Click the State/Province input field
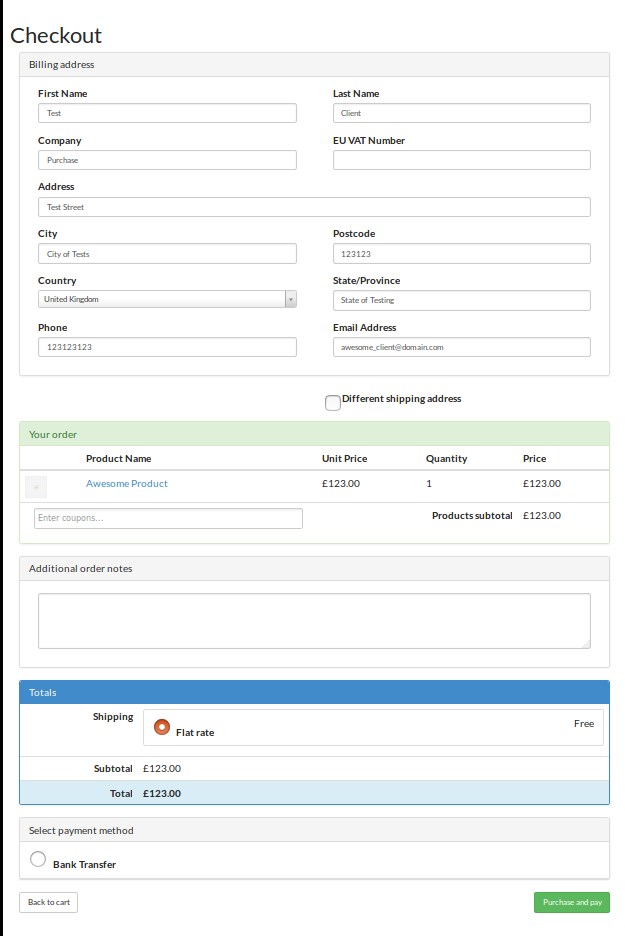This screenshot has height=936, width=625. tap(461, 300)
